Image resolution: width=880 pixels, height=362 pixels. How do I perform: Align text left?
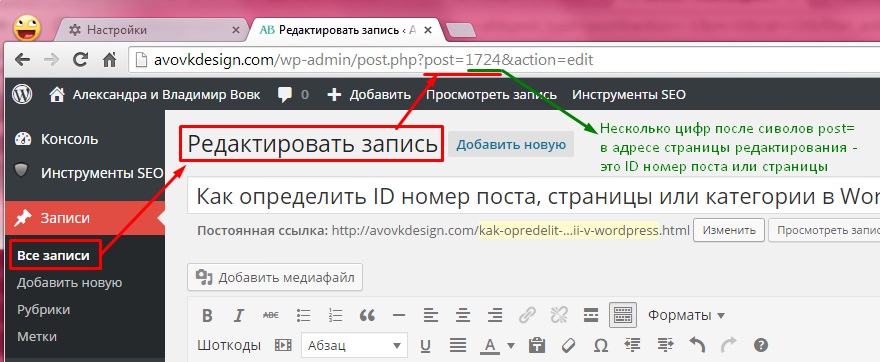coord(430,315)
